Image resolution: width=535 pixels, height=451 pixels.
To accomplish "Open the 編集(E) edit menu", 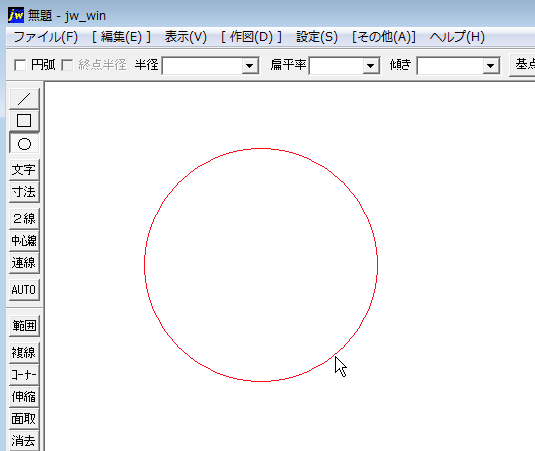I will point(121,37).
